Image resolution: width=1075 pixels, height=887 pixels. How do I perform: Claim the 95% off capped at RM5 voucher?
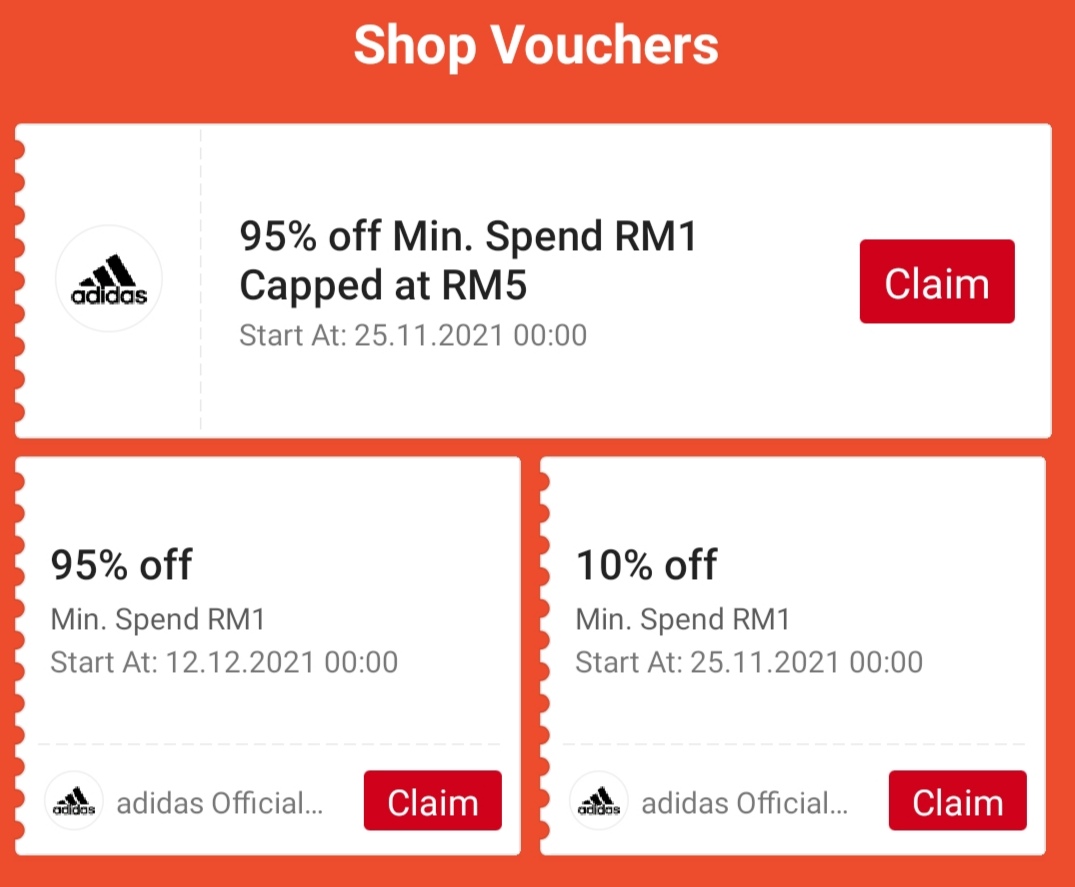point(937,282)
